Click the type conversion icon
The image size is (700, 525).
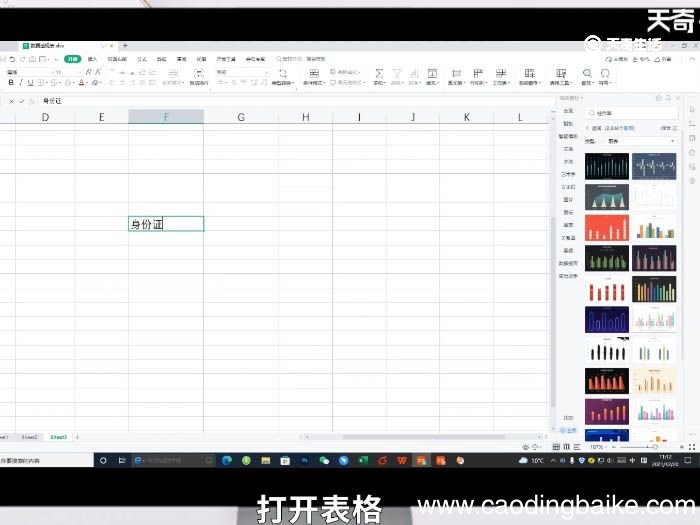(x=283, y=76)
